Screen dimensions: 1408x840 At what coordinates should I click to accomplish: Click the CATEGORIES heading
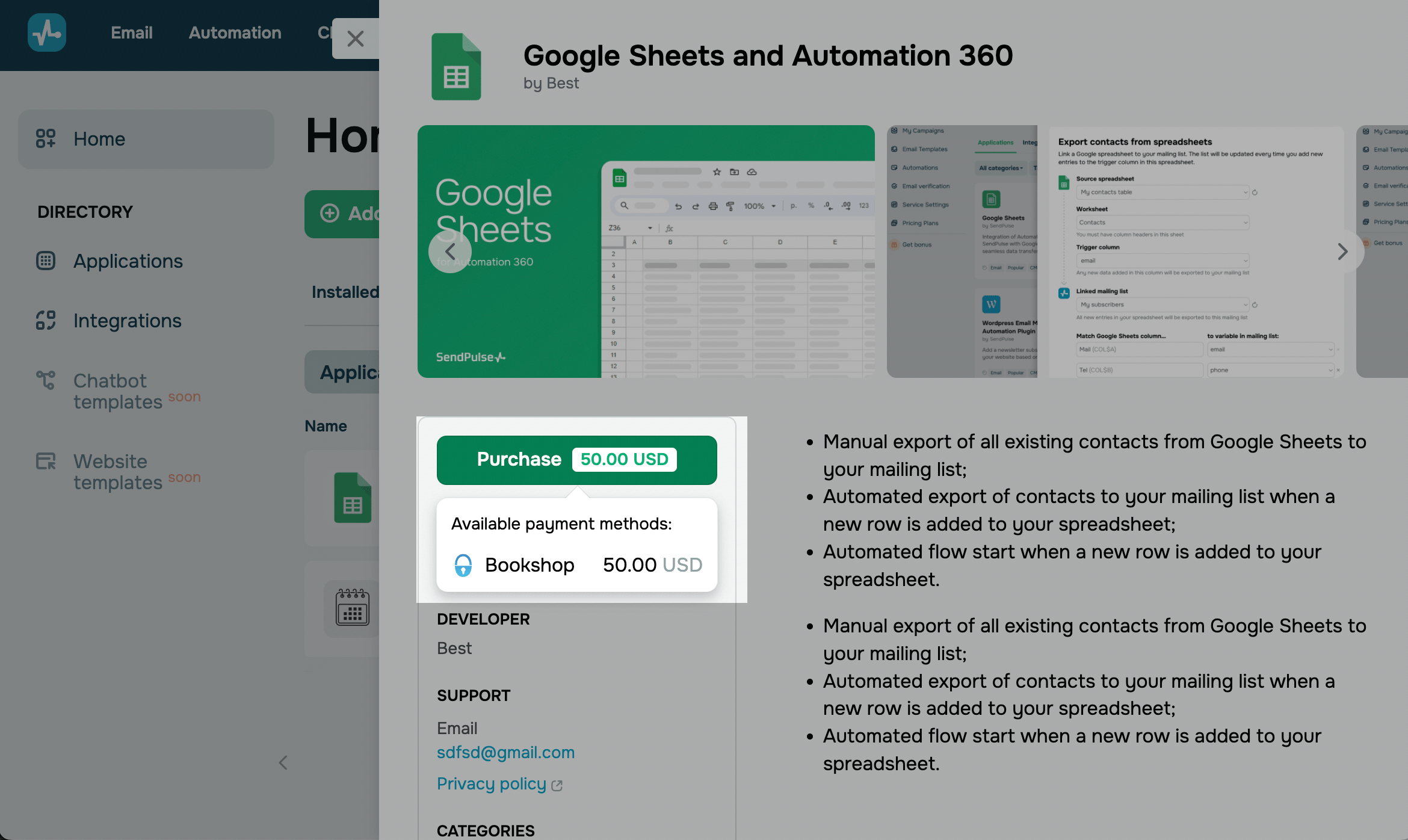pos(486,831)
